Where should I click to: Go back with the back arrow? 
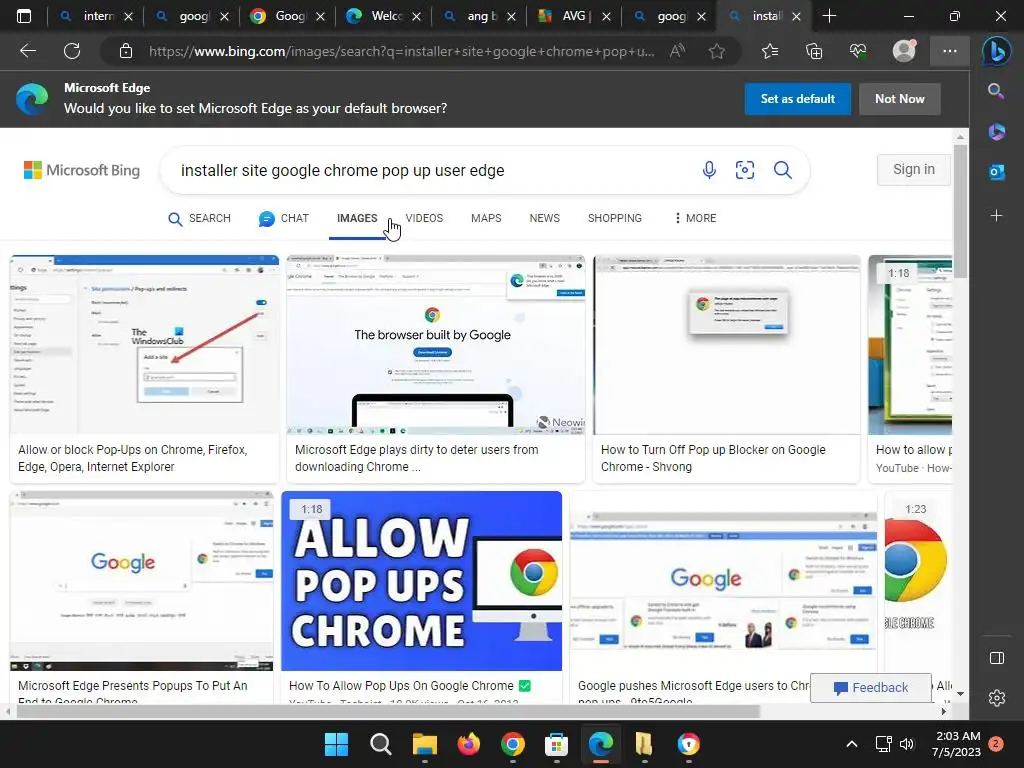[27, 51]
